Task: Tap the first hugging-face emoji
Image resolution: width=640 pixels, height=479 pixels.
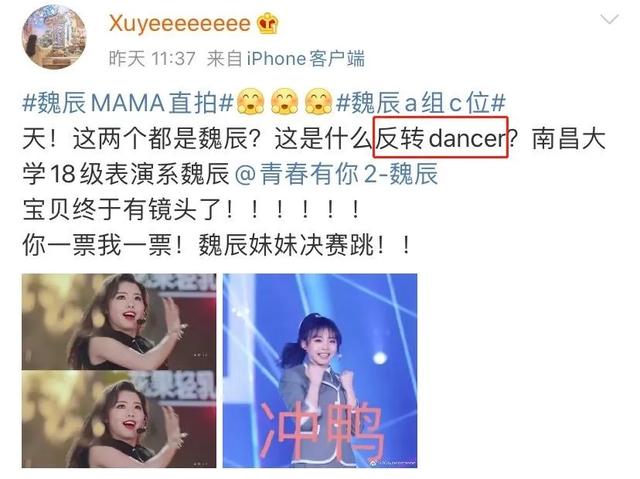Action: coord(251,102)
